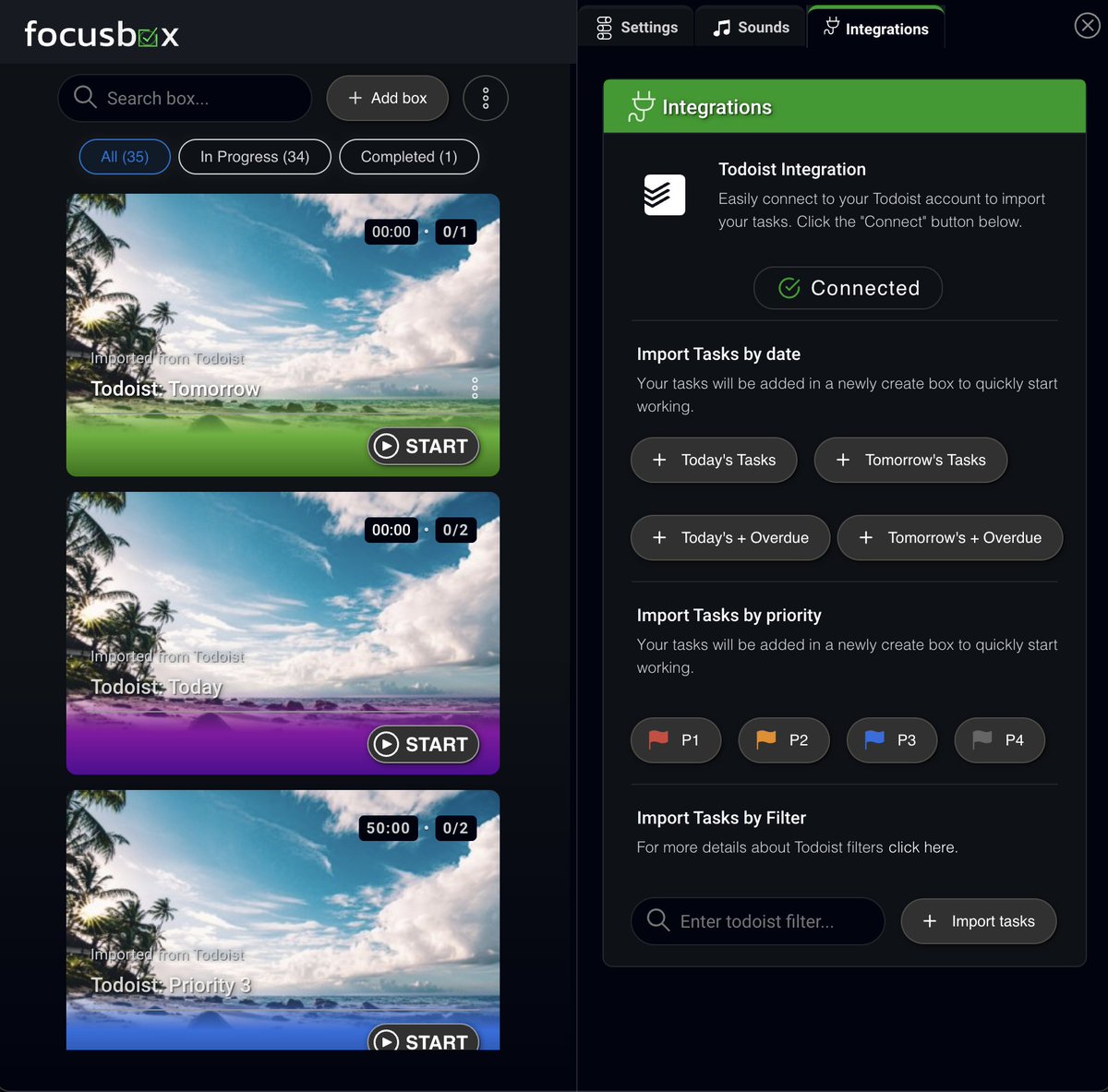The image size is (1108, 1092).
Task: Click the orange P2 flag icon
Action: pyautogui.click(x=766, y=739)
